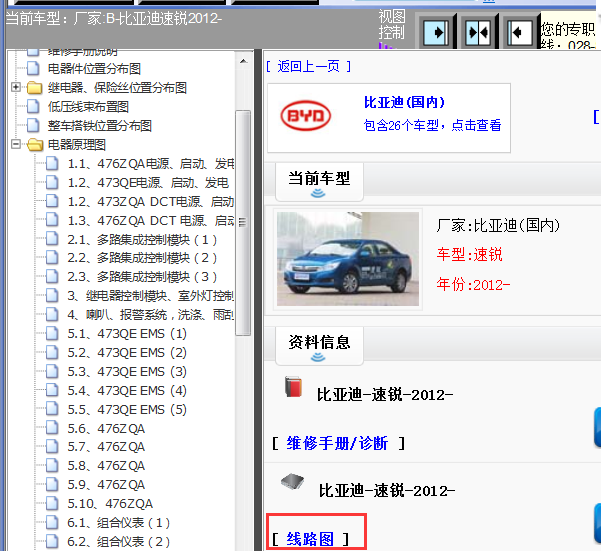This screenshot has height=551, width=601.
Task: Click the blue BYD car thumbnail
Action: coord(348,259)
